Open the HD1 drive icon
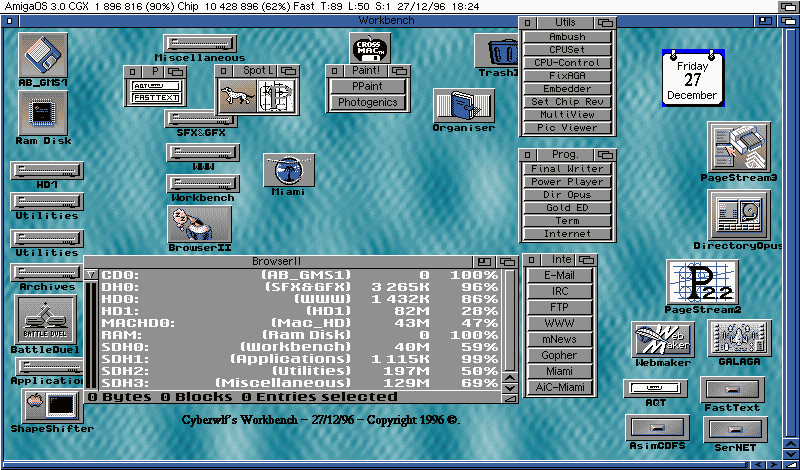Screen dimensions: 800x470 tap(47, 170)
